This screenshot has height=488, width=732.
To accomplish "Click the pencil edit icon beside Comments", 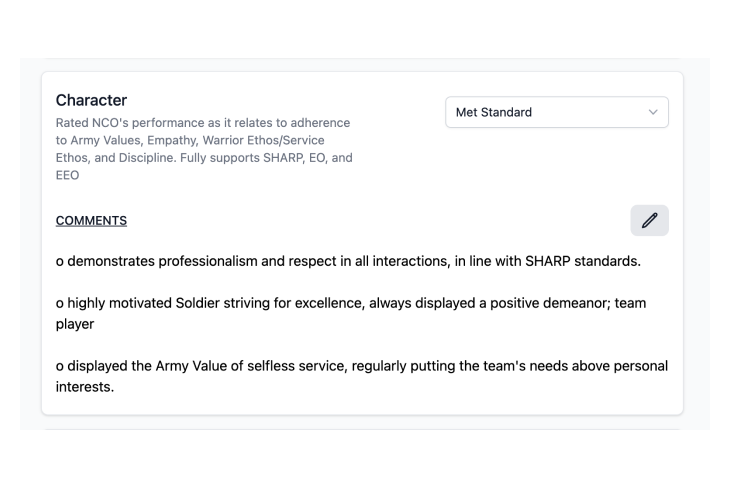I will [649, 220].
